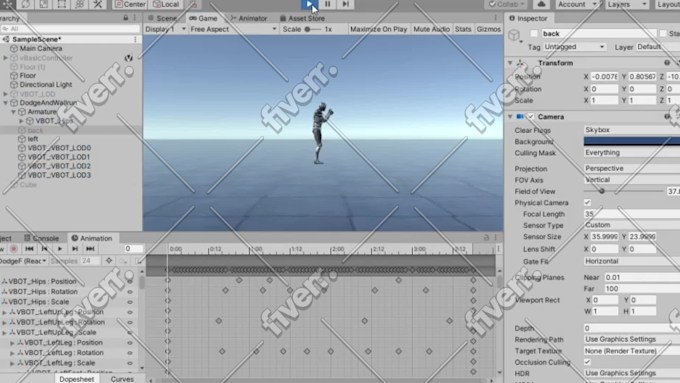Jump to last animation keyframe
This screenshot has width=680, height=383.
coord(90,249)
